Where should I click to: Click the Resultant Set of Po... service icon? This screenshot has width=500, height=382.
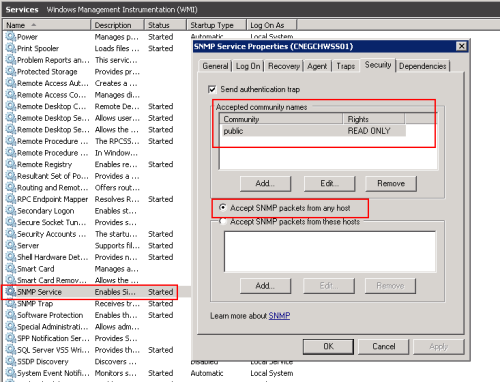click(x=11, y=176)
